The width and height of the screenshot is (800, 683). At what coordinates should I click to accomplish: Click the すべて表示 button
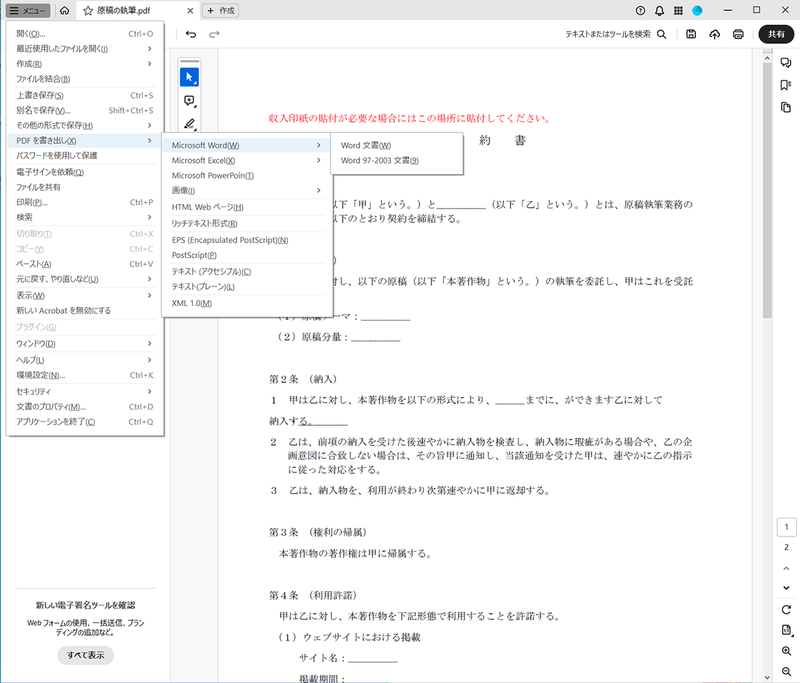click(85, 655)
